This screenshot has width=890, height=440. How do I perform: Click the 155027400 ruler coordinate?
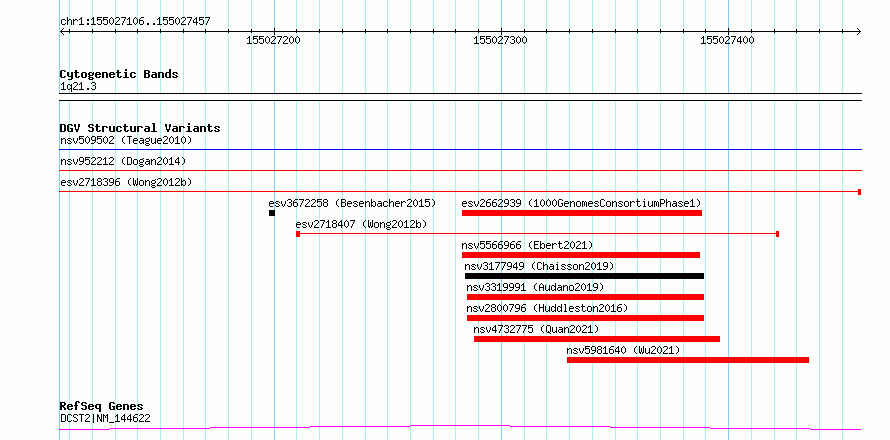pyautogui.click(x=728, y=40)
